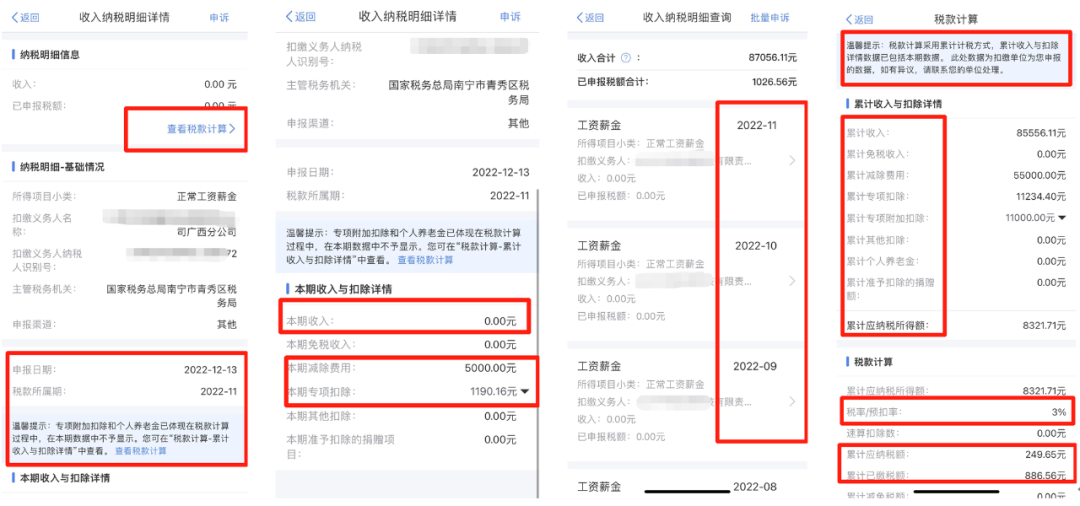Viewport: 1080px width, 506px height.
Task: Open 查看税款计算 with chevron under 已申报税额
Action: [201, 129]
